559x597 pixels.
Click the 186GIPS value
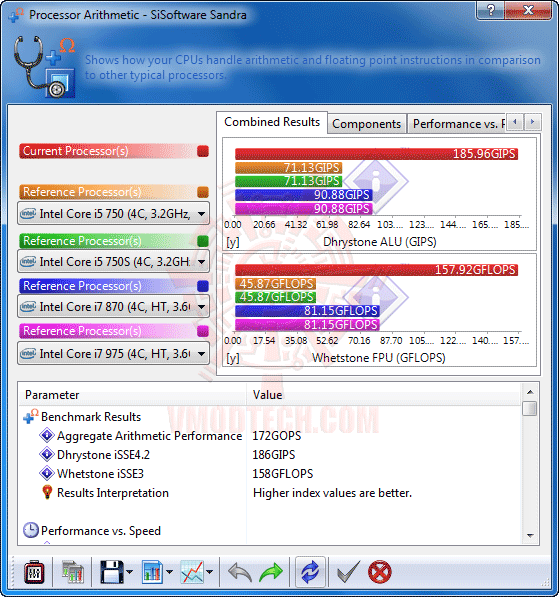[274, 455]
